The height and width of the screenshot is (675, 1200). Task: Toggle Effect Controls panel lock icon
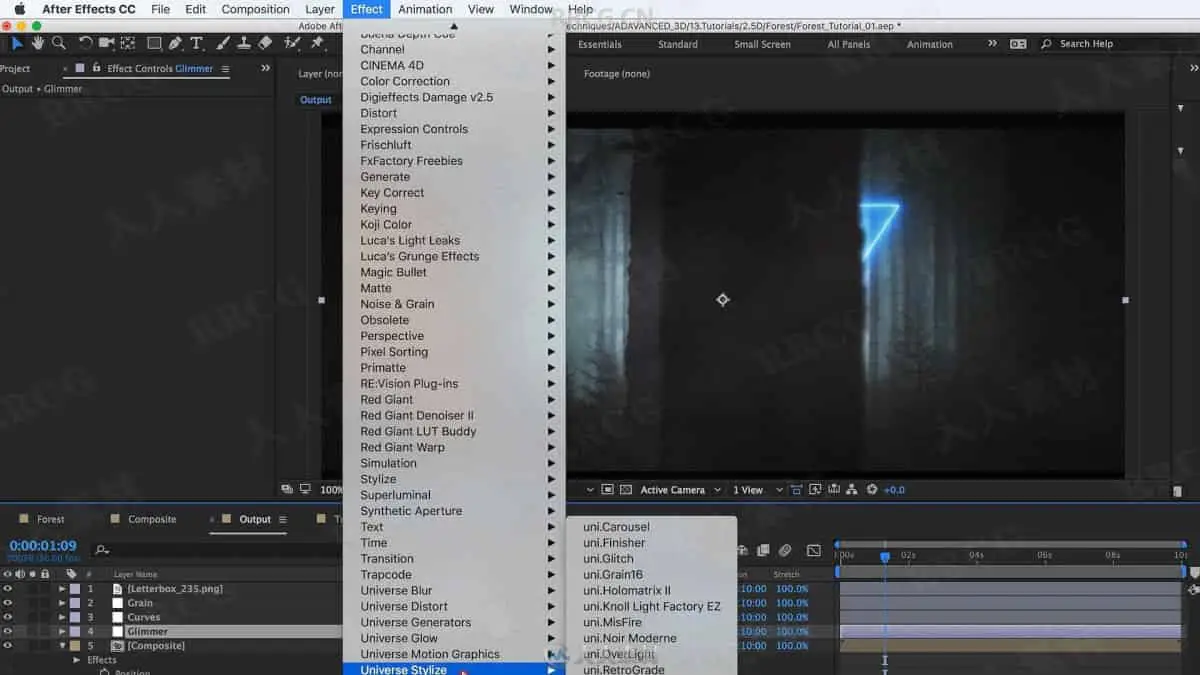(96, 68)
